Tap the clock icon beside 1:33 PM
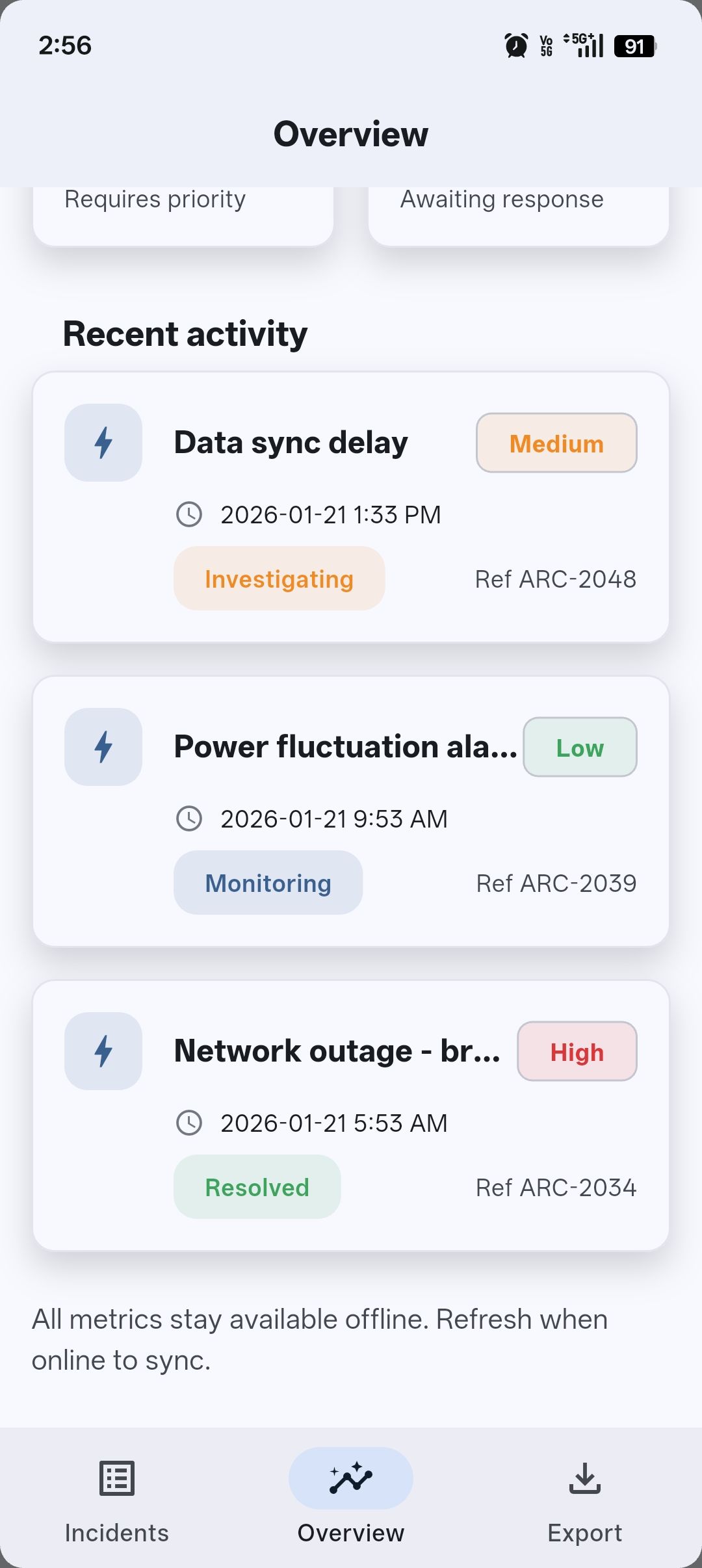Screen dimensions: 702x1568 click(x=189, y=514)
